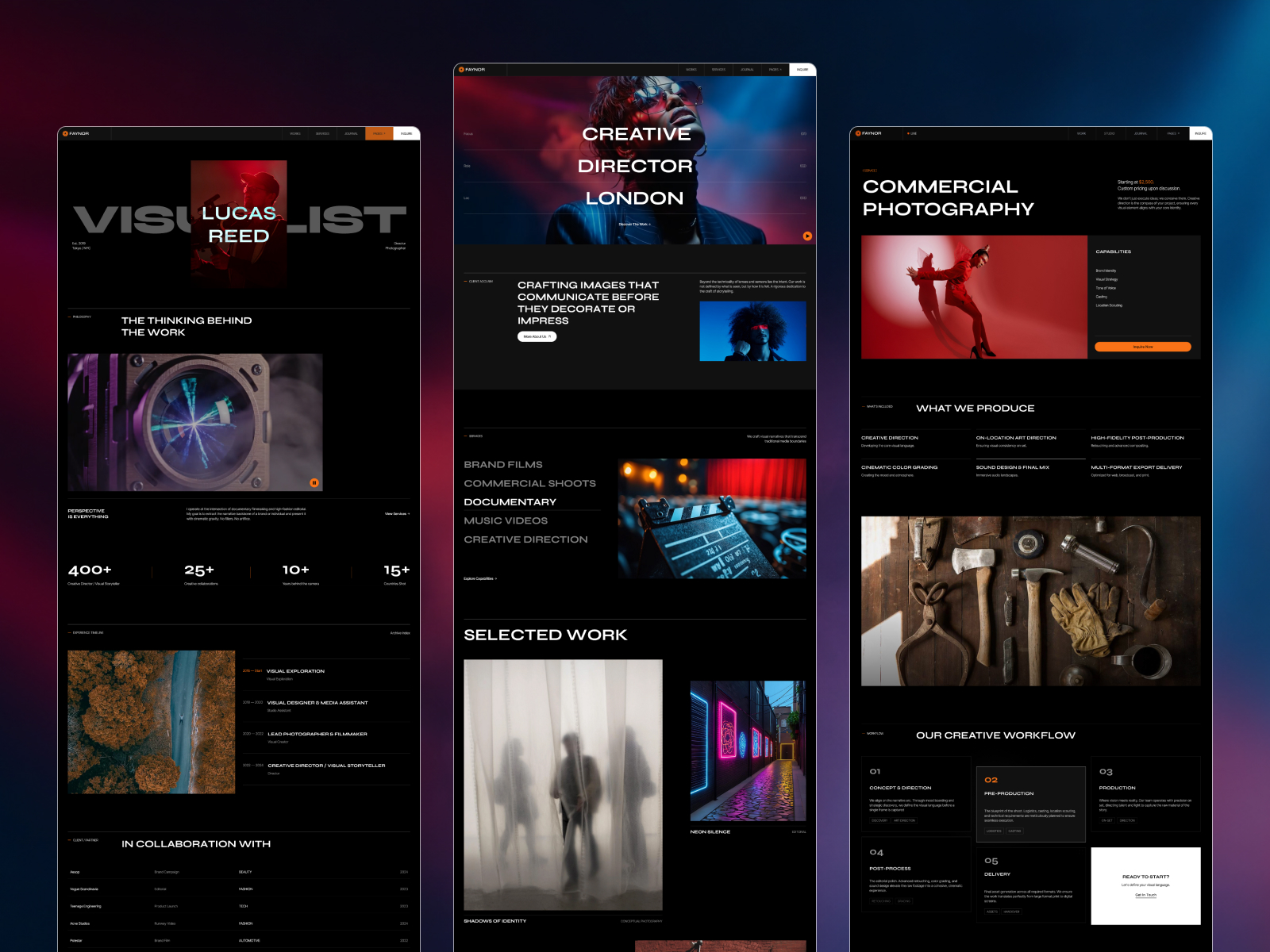1270x952 pixels.
Task: Click the Inquire button in the center mockup
Action: pyautogui.click(x=802, y=70)
